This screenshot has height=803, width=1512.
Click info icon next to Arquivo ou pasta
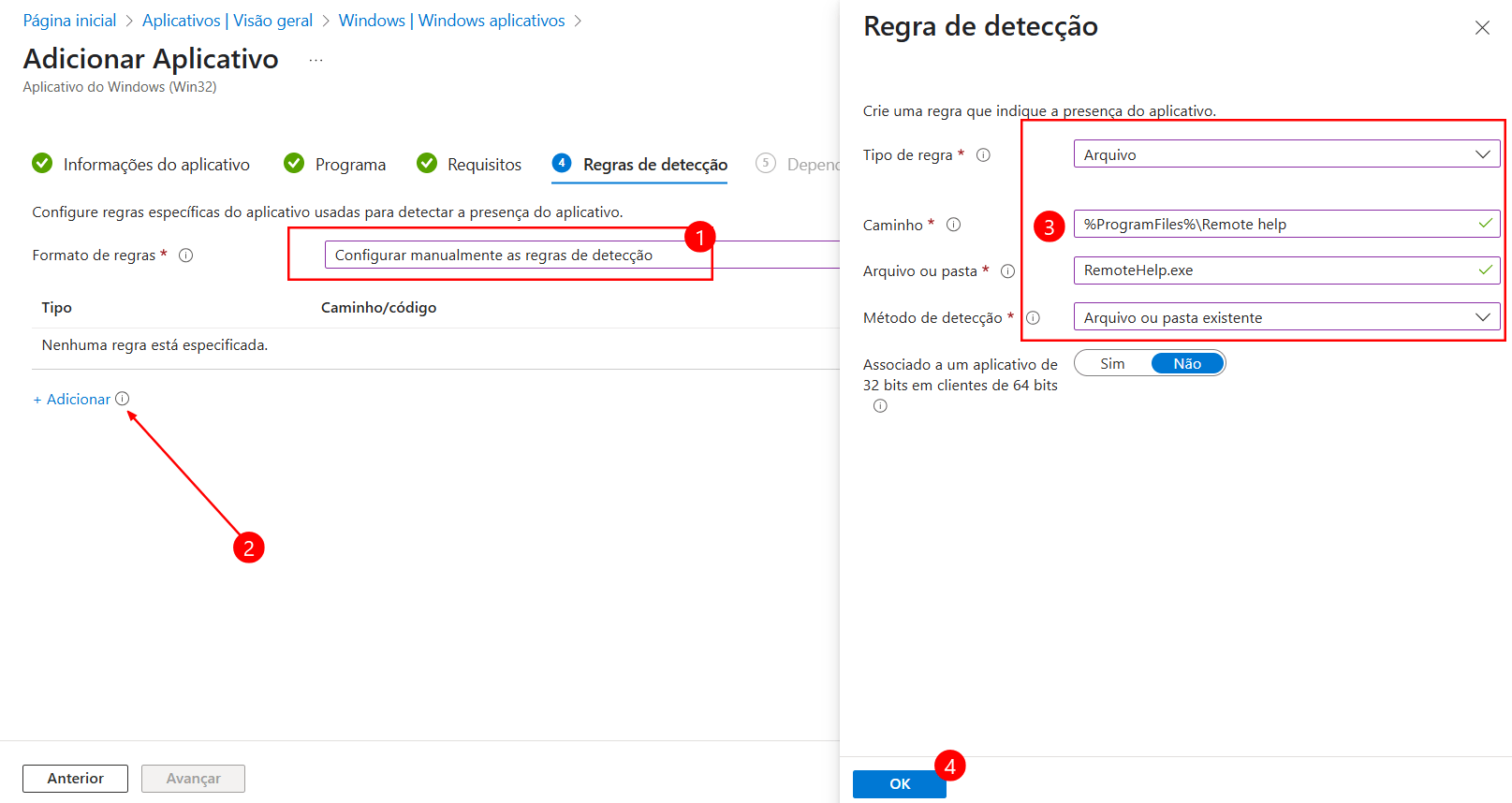(1007, 271)
